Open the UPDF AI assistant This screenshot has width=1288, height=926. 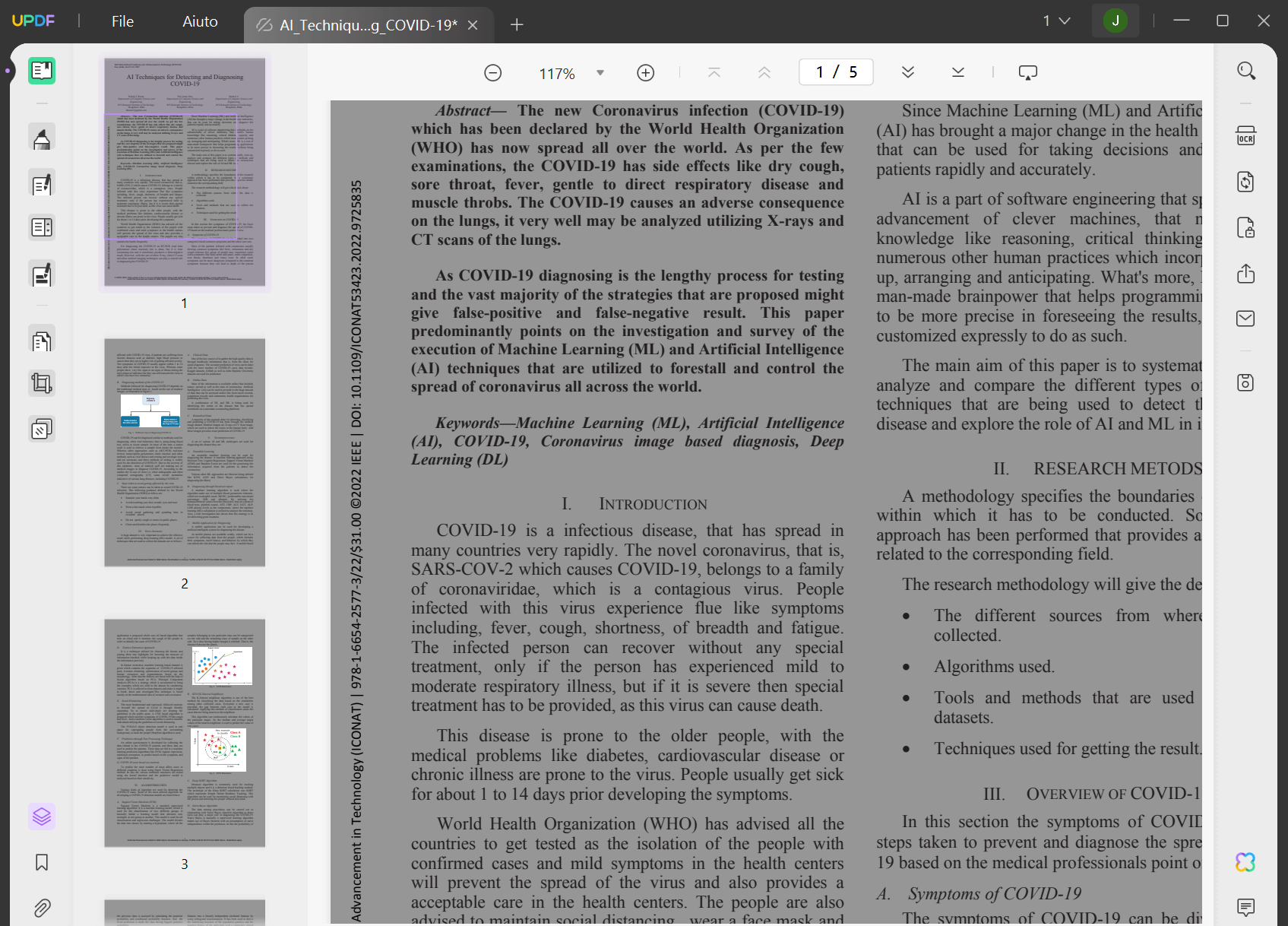(1246, 862)
